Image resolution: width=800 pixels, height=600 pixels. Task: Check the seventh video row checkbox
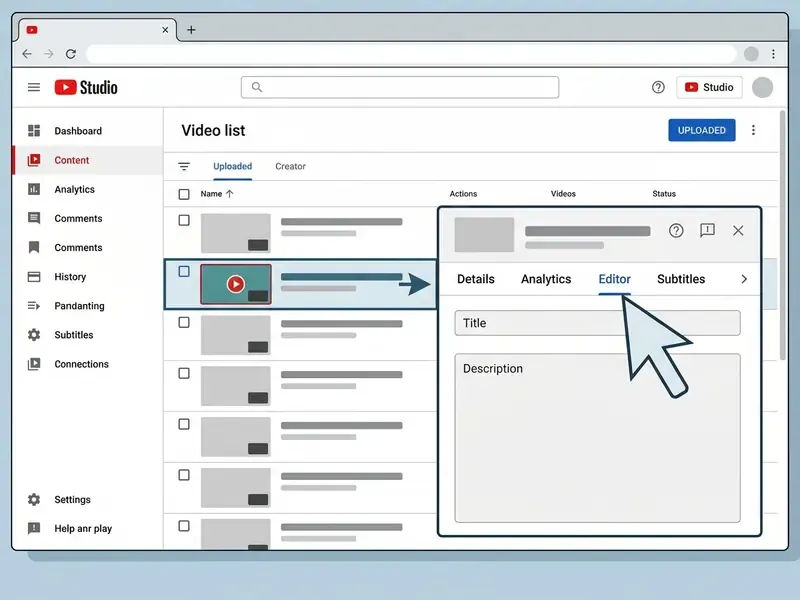coord(184,526)
